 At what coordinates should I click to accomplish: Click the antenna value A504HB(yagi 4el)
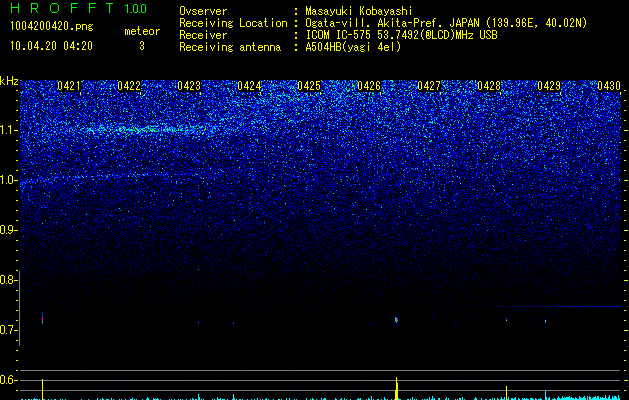(353, 47)
